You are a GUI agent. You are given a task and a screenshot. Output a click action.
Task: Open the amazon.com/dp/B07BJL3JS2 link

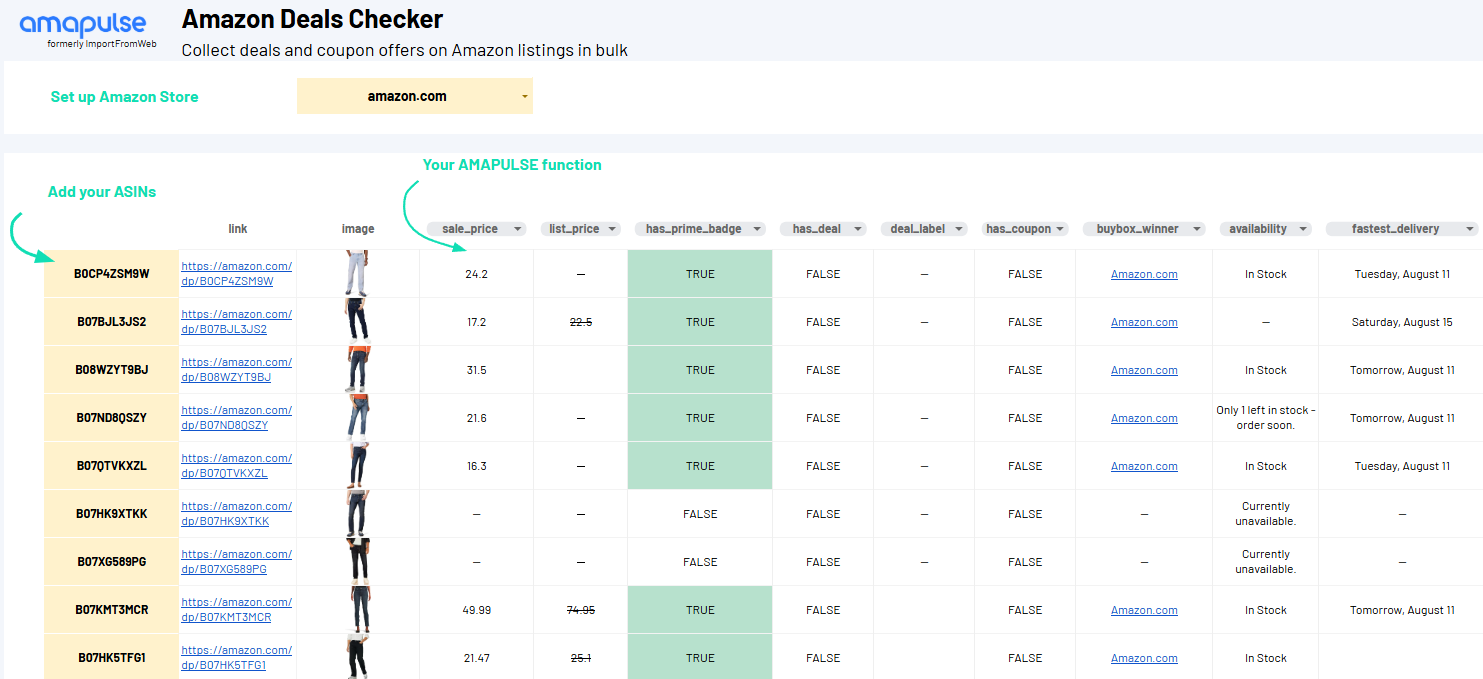tap(237, 322)
